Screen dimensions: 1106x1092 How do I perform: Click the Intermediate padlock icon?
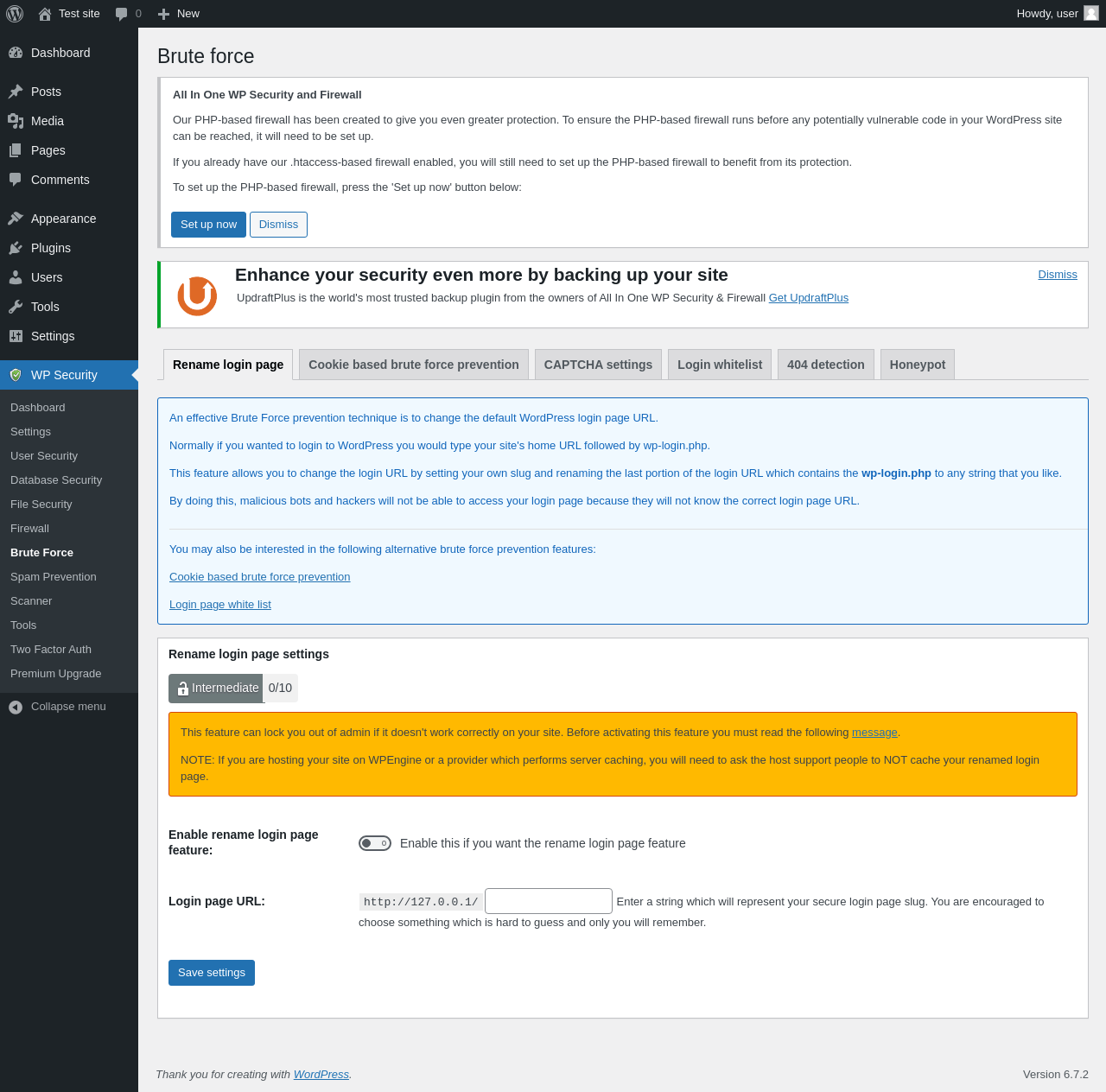[182, 689]
